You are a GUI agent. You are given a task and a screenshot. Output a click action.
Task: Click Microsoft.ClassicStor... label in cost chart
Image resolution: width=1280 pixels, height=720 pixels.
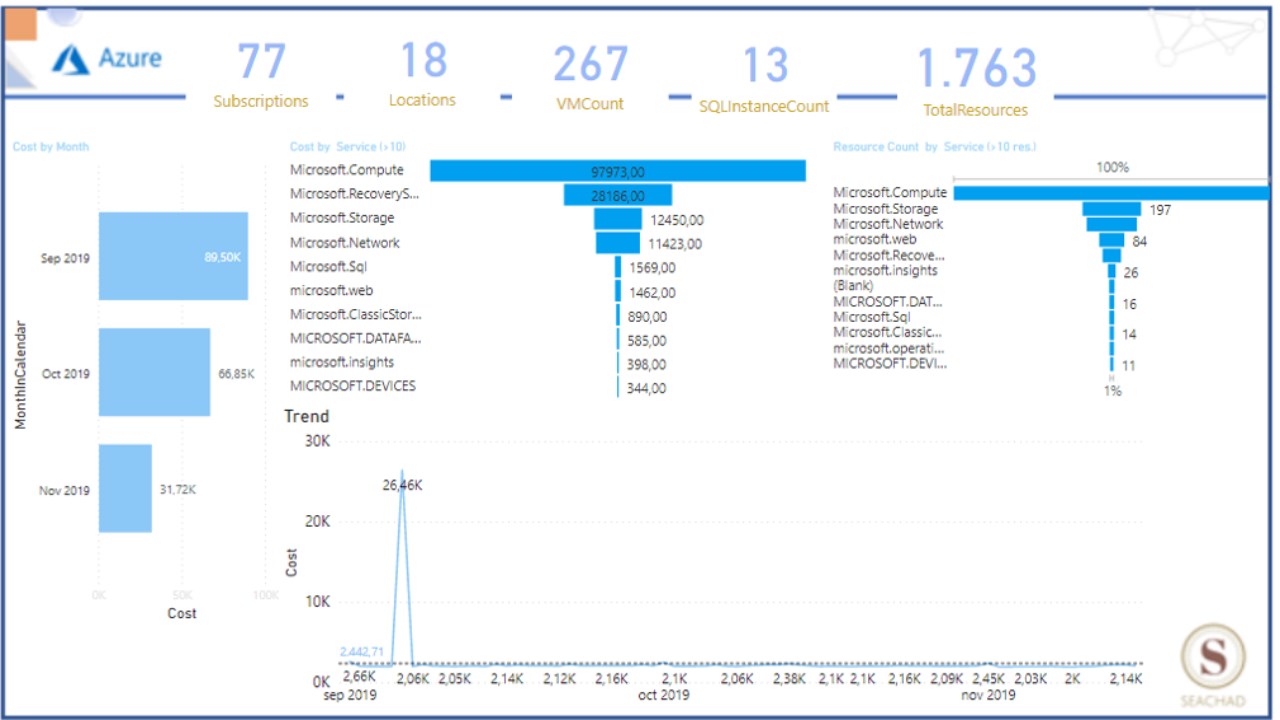click(x=356, y=314)
